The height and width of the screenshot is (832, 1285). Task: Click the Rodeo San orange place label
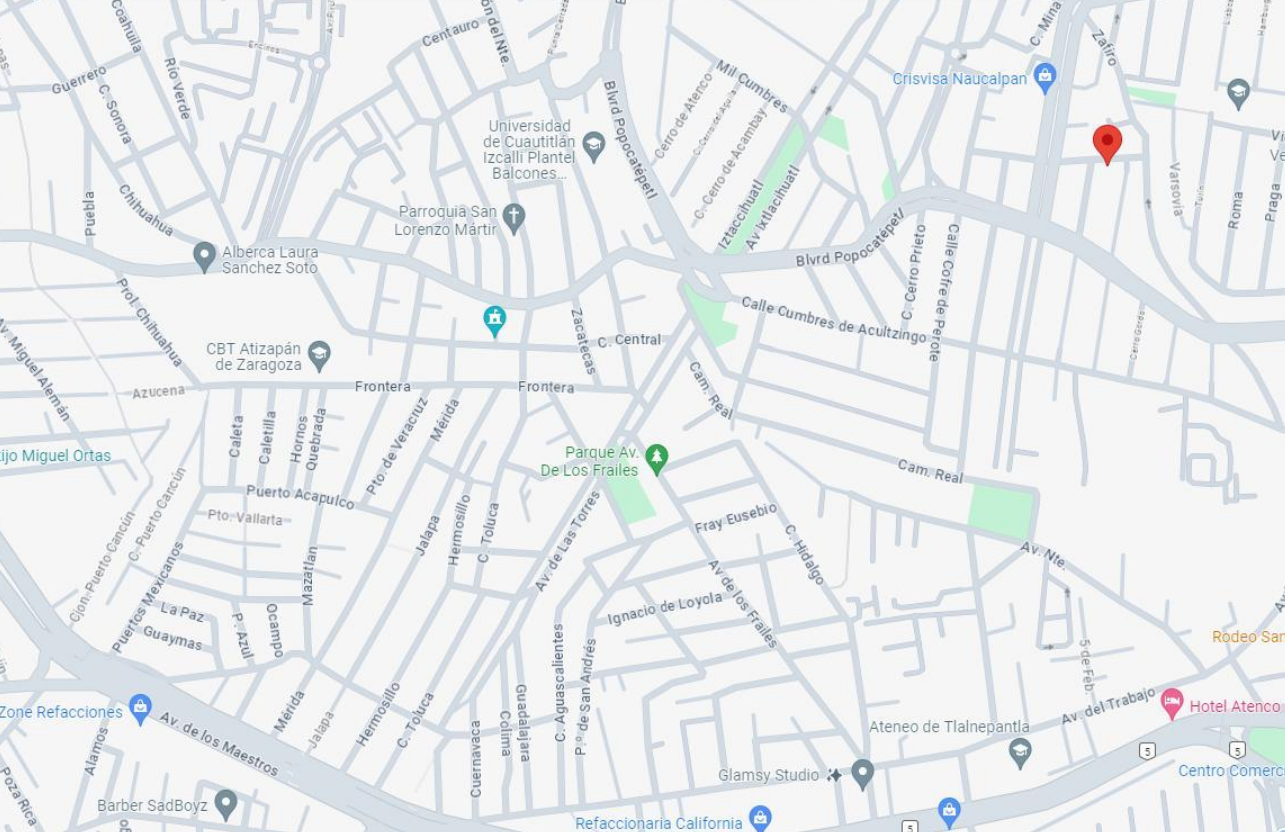pyautogui.click(x=1248, y=636)
